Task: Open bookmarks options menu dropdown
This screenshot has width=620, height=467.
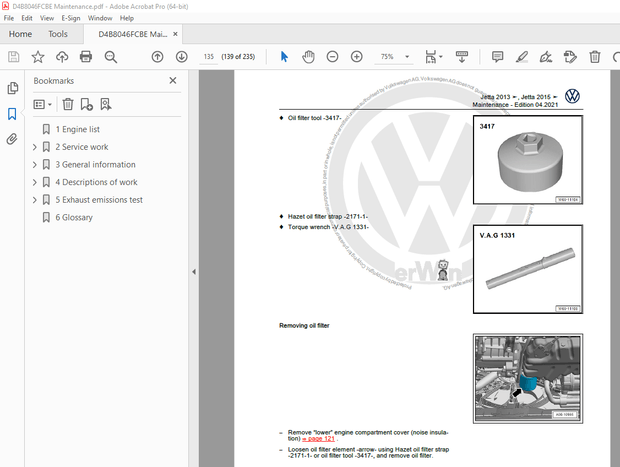Action: pos(43,104)
